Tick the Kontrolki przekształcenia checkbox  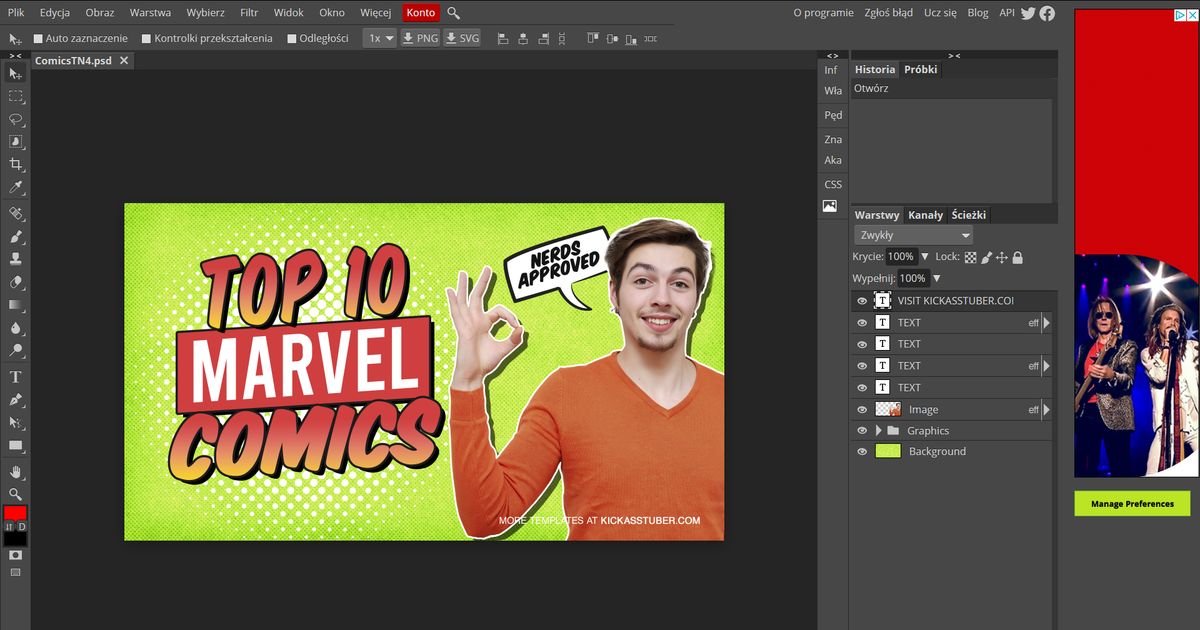pyautogui.click(x=147, y=38)
